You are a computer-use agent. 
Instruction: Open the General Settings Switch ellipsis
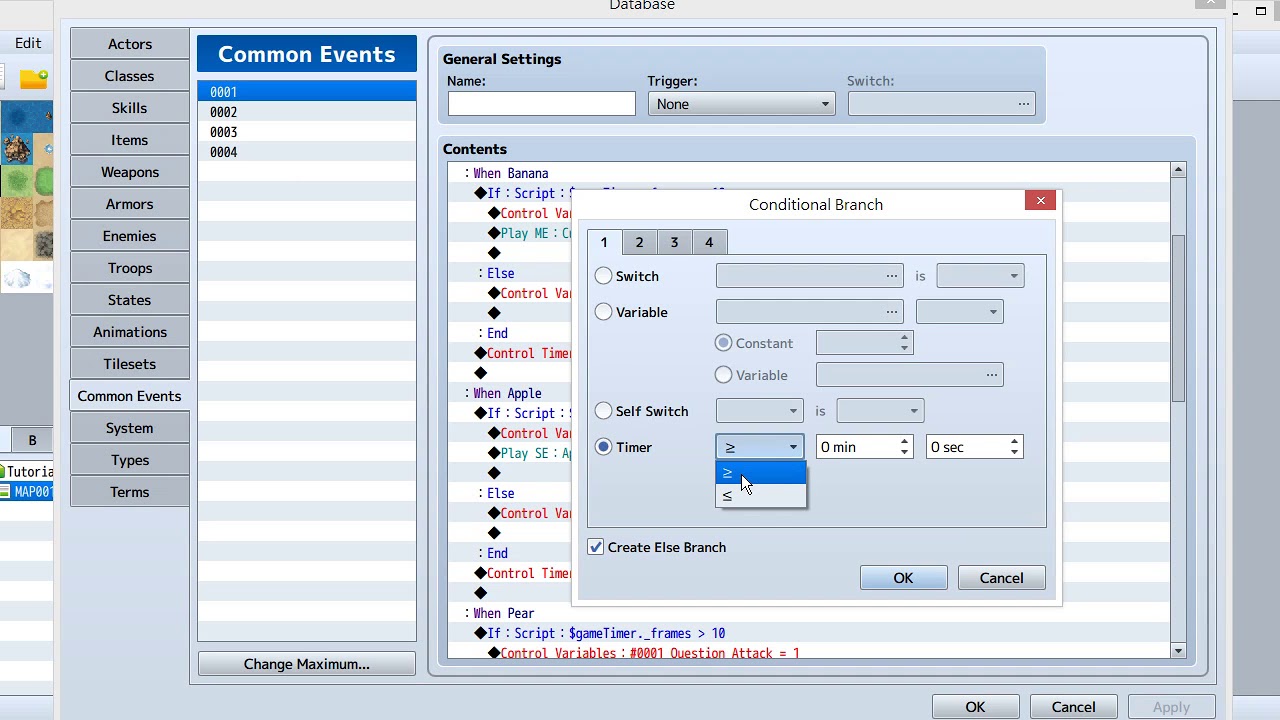1024,104
